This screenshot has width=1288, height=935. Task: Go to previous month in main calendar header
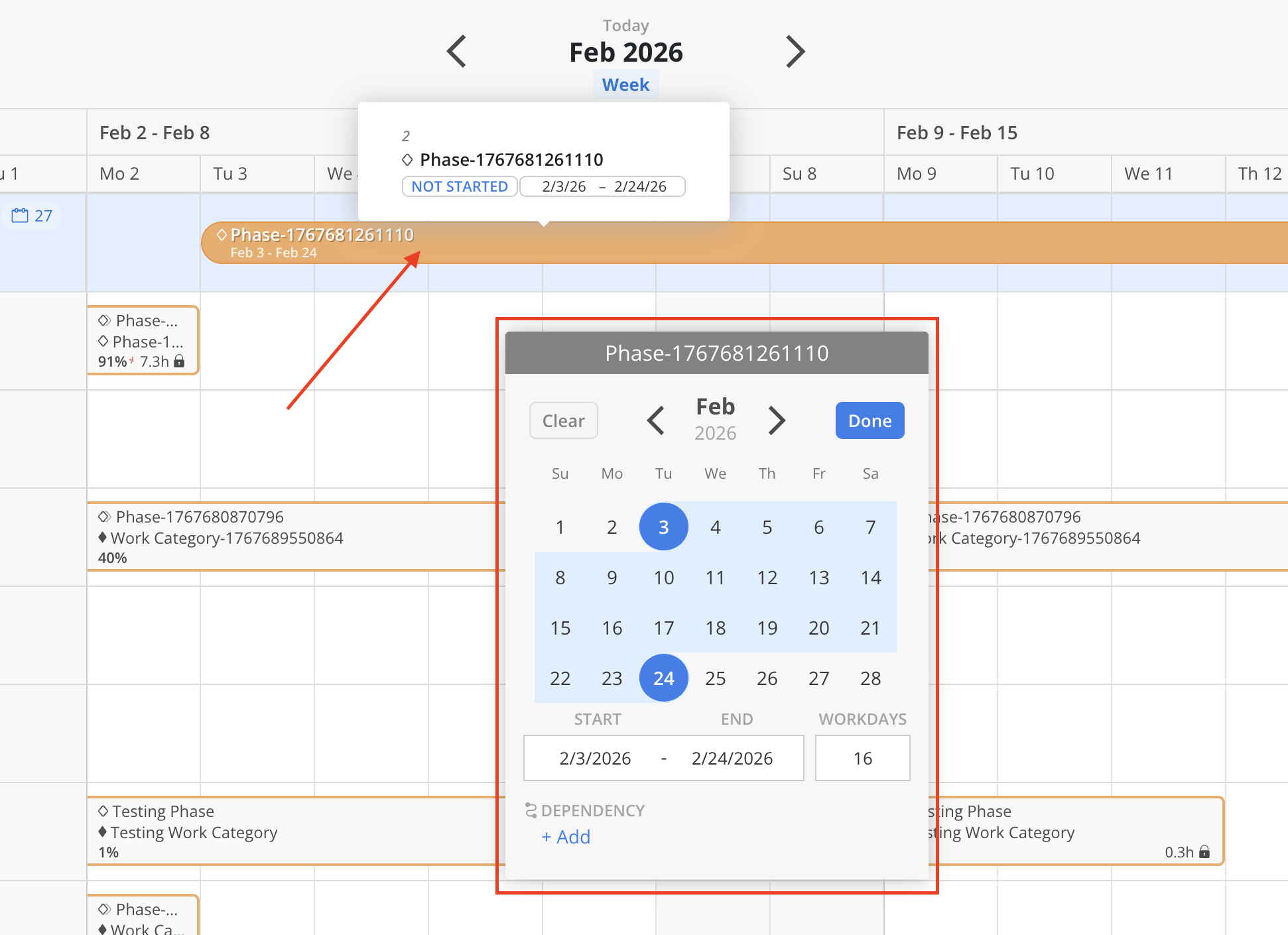click(456, 52)
